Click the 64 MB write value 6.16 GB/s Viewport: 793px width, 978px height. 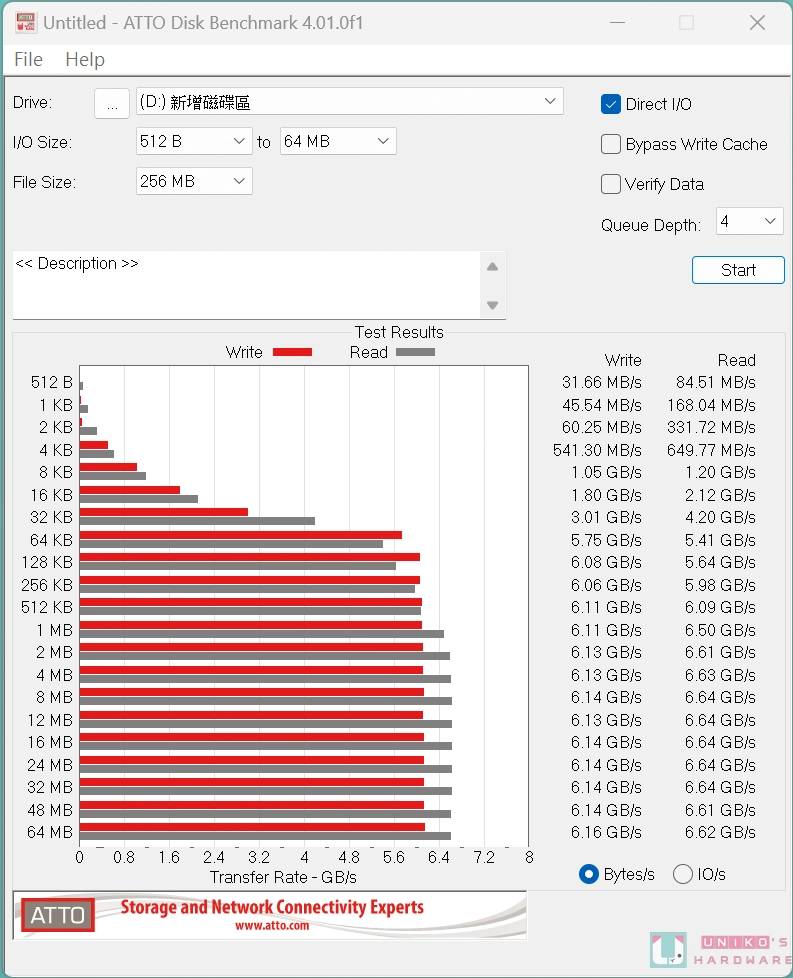[x=606, y=833]
